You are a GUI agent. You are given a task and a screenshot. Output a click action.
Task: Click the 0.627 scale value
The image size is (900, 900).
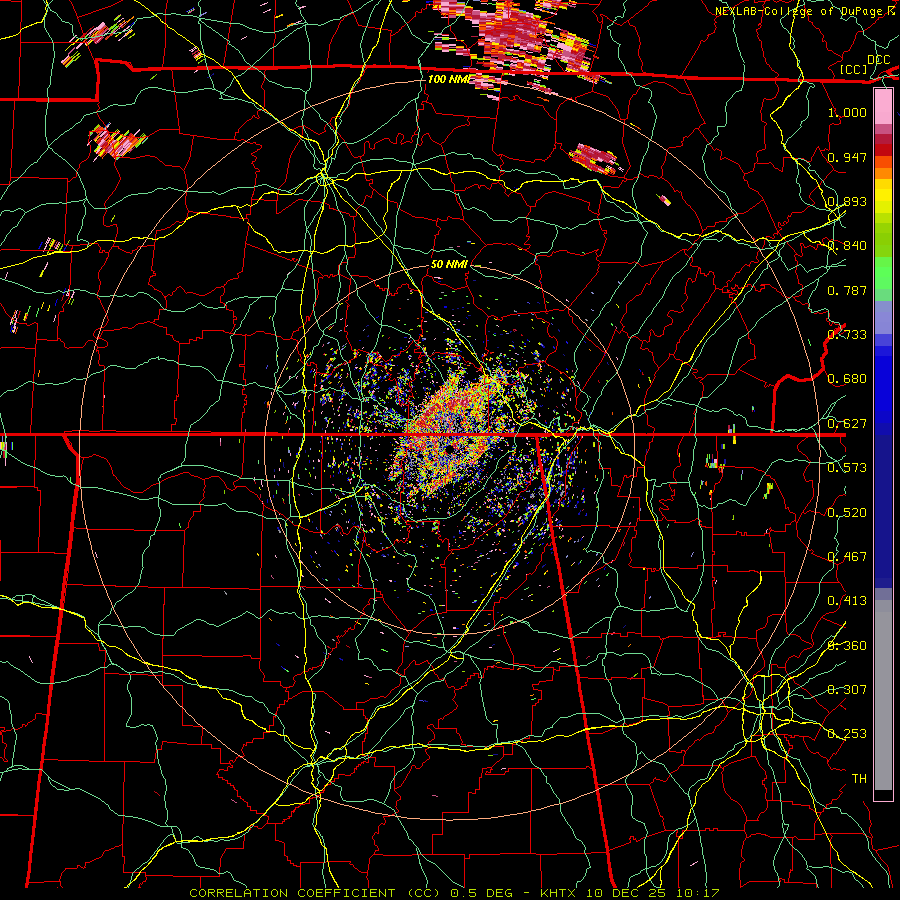[847, 424]
